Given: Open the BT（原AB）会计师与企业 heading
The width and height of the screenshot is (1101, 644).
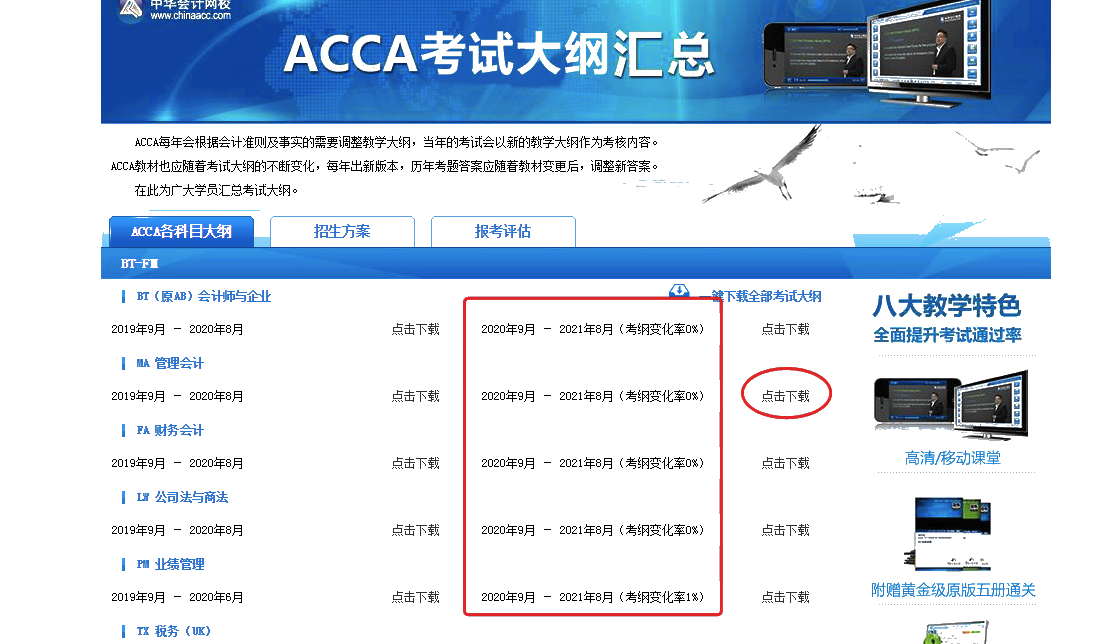Looking at the screenshot, I should coord(204,296).
